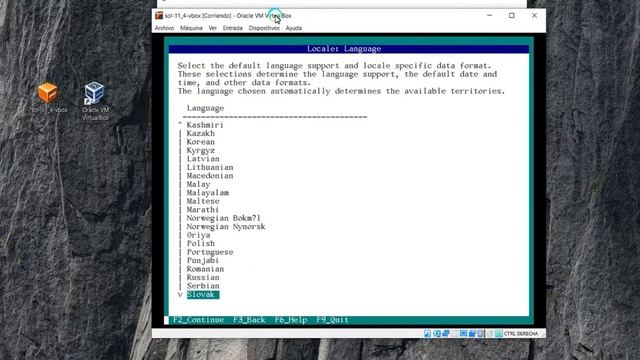Viewport: 640px width, 360px height.
Task: Select Portuguese in the language list
Action: 210,252
